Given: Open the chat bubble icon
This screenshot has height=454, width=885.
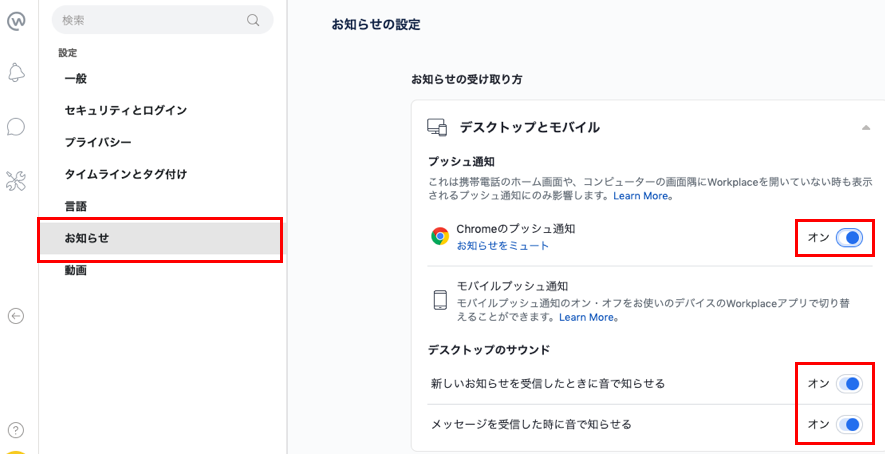Looking at the screenshot, I should (x=16, y=126).
